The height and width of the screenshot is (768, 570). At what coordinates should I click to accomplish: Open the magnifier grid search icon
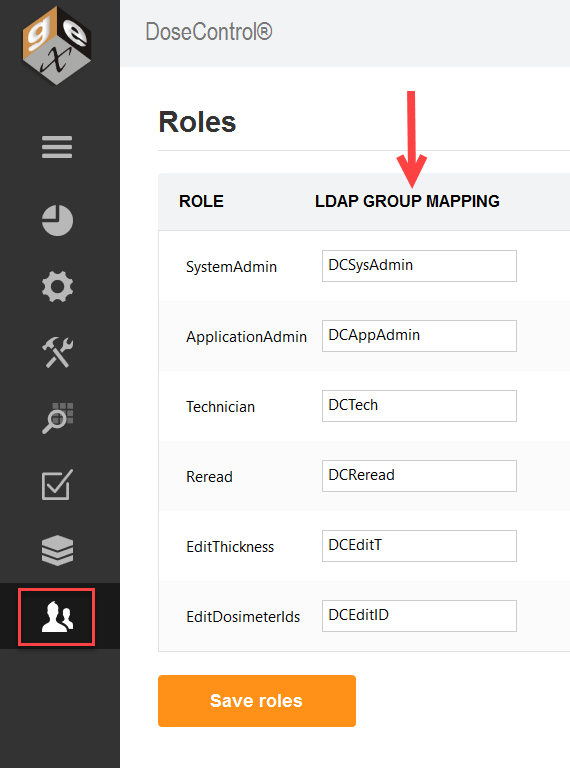57,418
